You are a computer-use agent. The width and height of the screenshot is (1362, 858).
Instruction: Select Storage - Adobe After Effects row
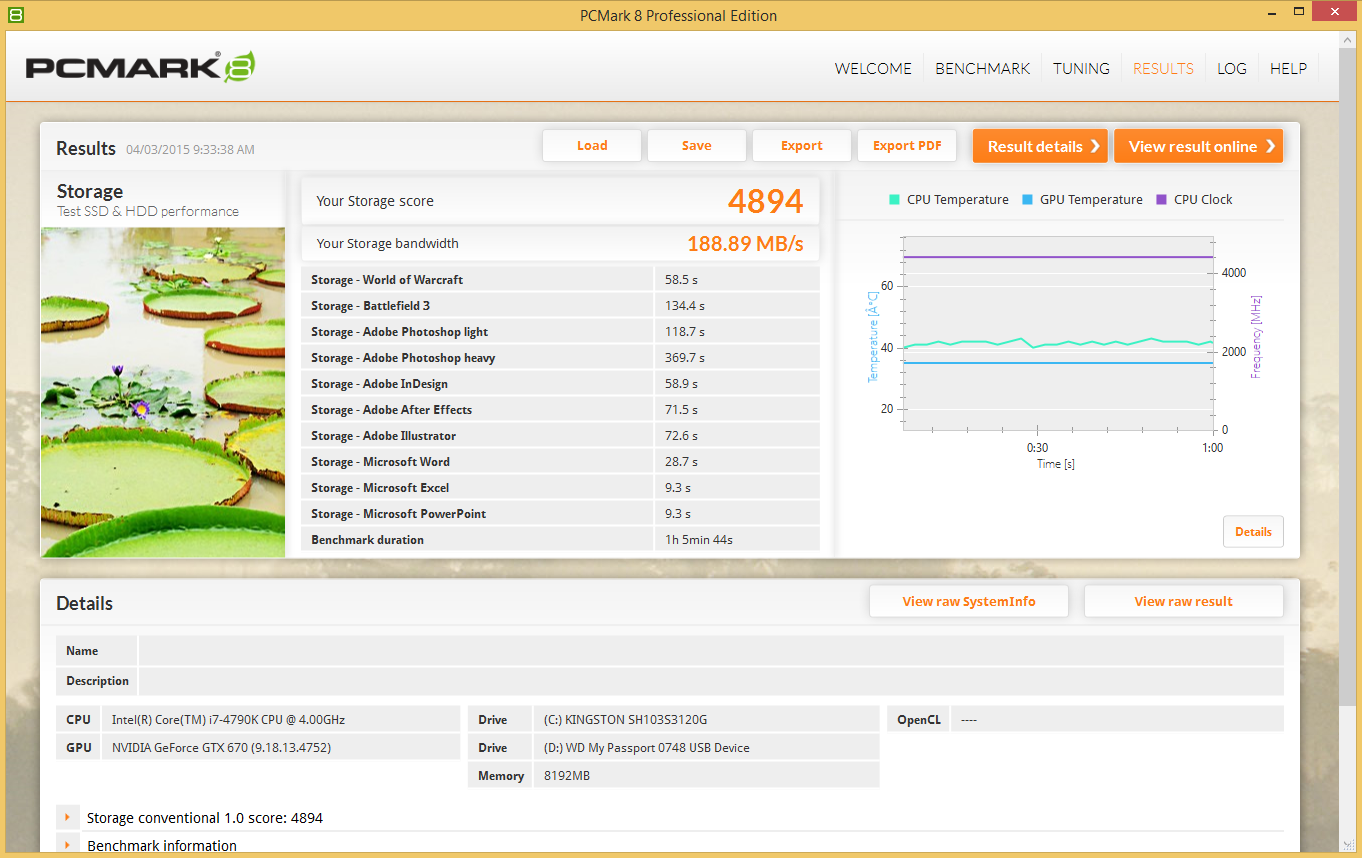pos(560,410)
